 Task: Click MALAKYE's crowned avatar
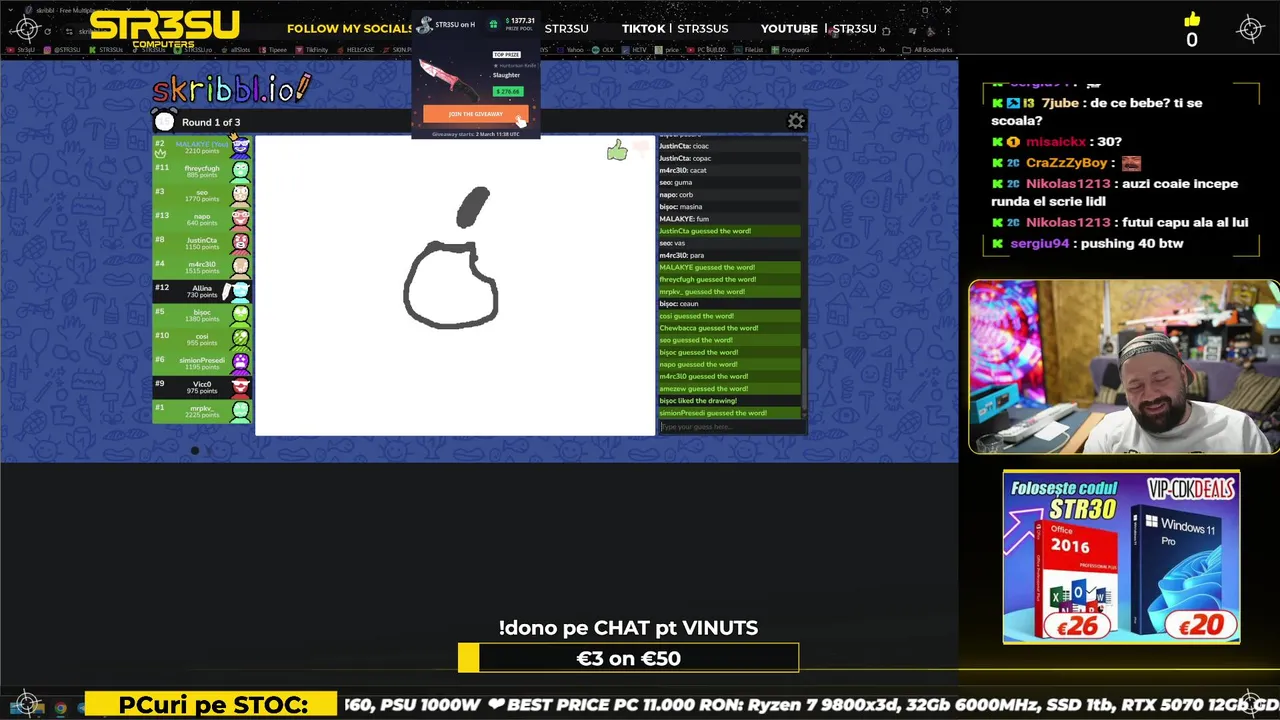pyautogui.click(x=240, y=147)
